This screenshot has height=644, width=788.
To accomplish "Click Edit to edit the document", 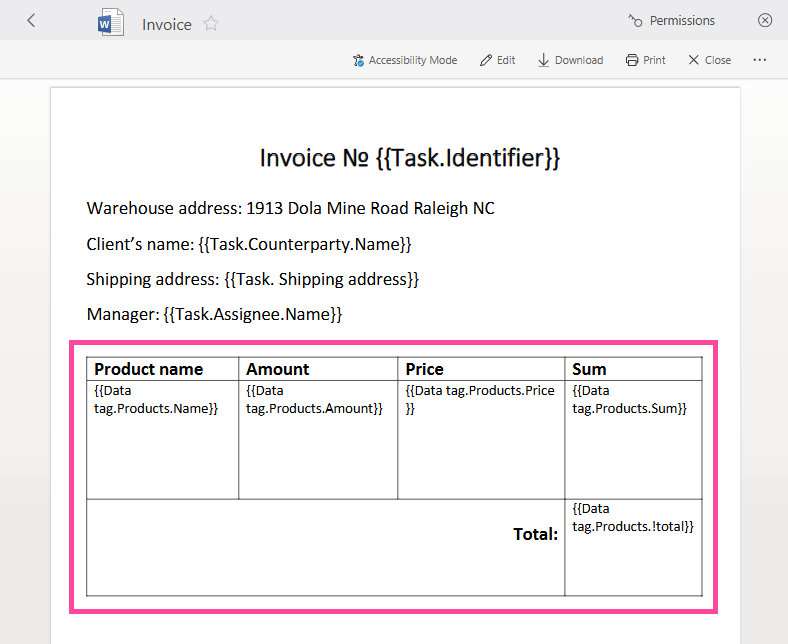I will (x=498, y=60).
